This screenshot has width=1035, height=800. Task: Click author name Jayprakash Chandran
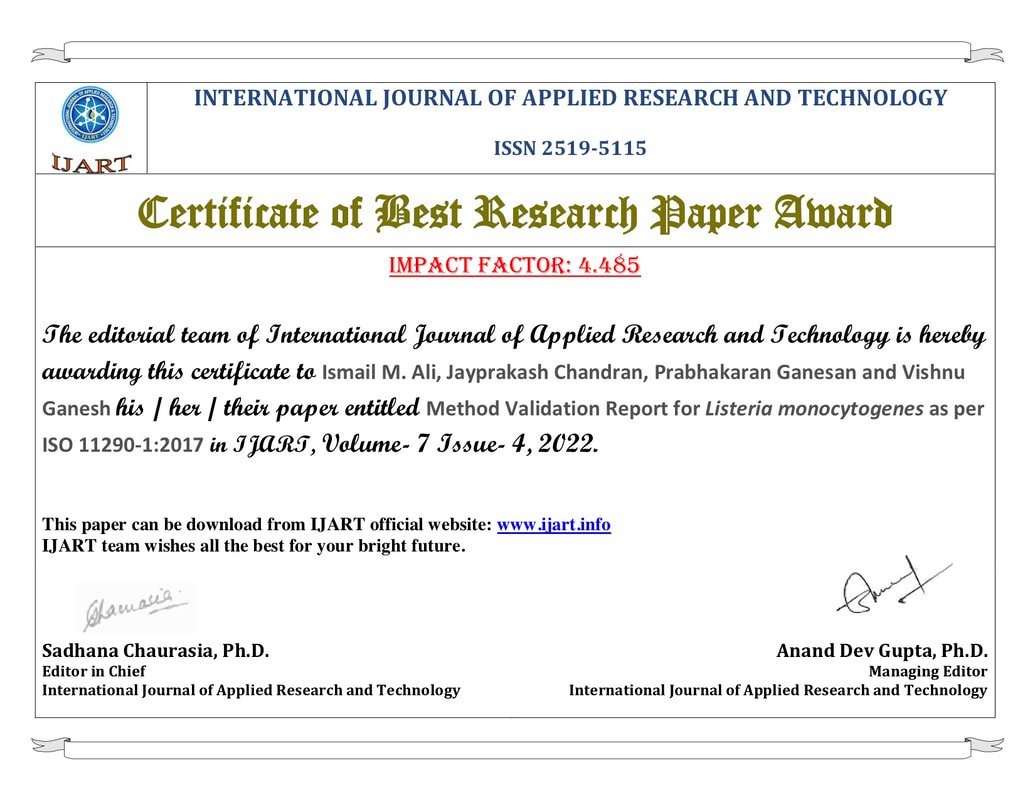point(545,372)
